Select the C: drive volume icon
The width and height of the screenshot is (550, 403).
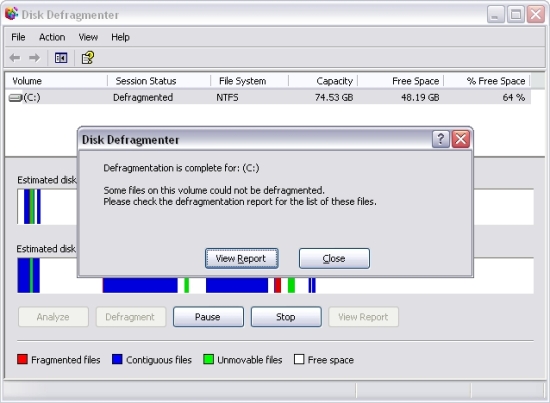click(15, 98)
